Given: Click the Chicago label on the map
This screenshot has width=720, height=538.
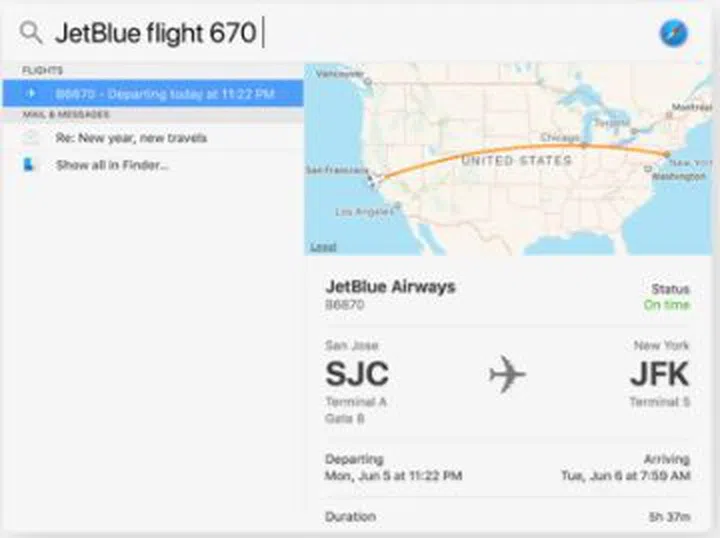Looking at the screenshot, I should [x=560, y=137].
